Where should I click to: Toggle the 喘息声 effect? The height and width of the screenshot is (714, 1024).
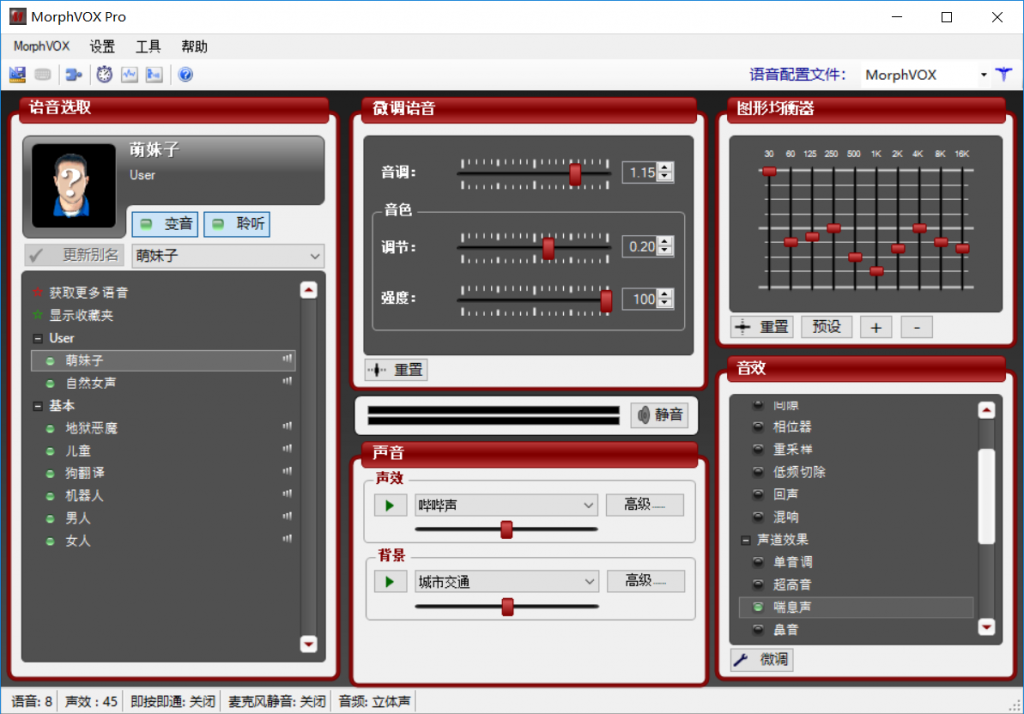758,607
